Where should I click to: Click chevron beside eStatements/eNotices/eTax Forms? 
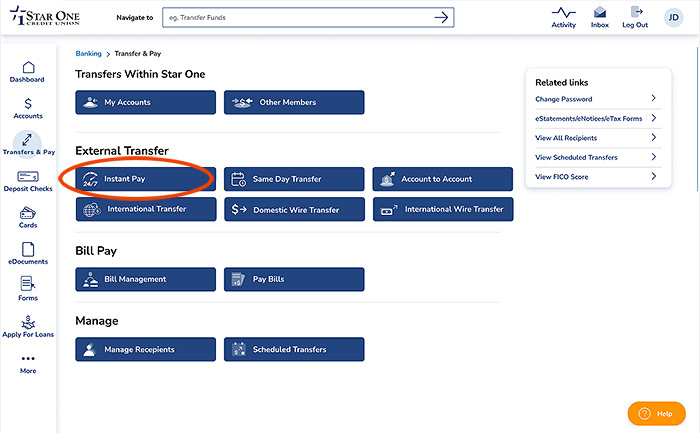click(x=654, y=118)
